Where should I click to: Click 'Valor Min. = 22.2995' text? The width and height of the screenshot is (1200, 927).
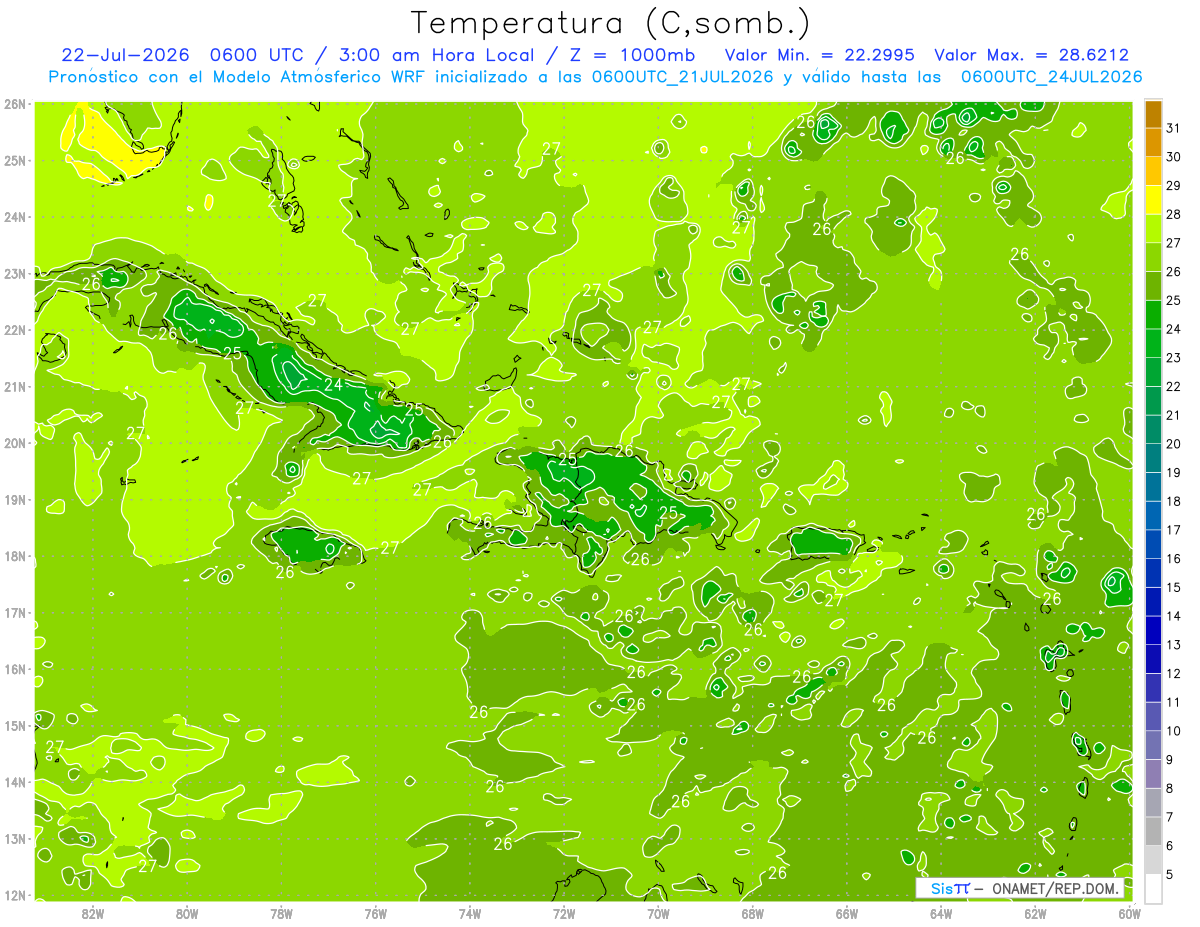(821, 55)
